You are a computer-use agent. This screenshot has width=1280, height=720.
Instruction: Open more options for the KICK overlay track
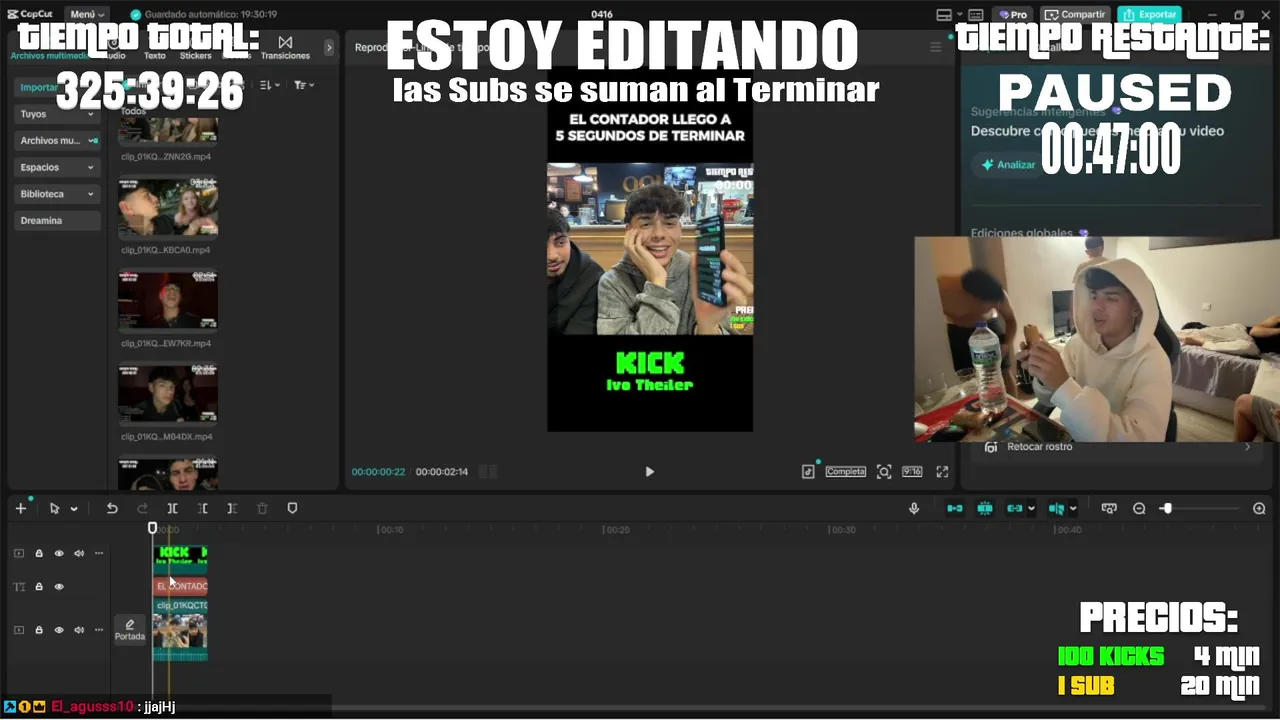click(99, 553)
